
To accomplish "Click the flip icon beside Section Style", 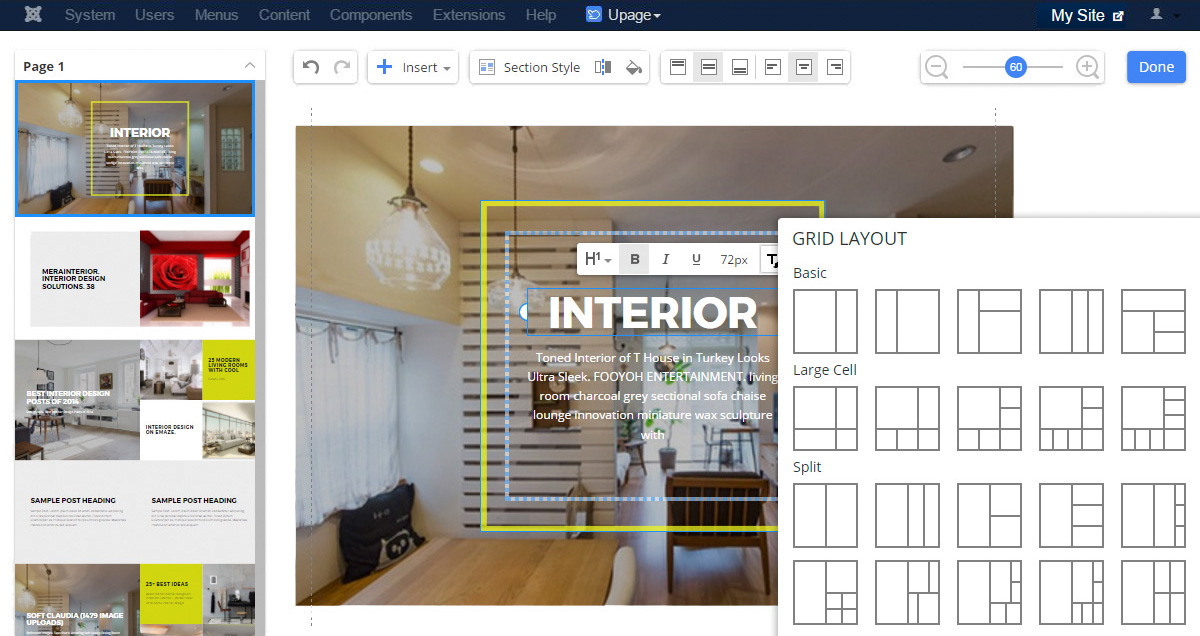I will point(602,67).
